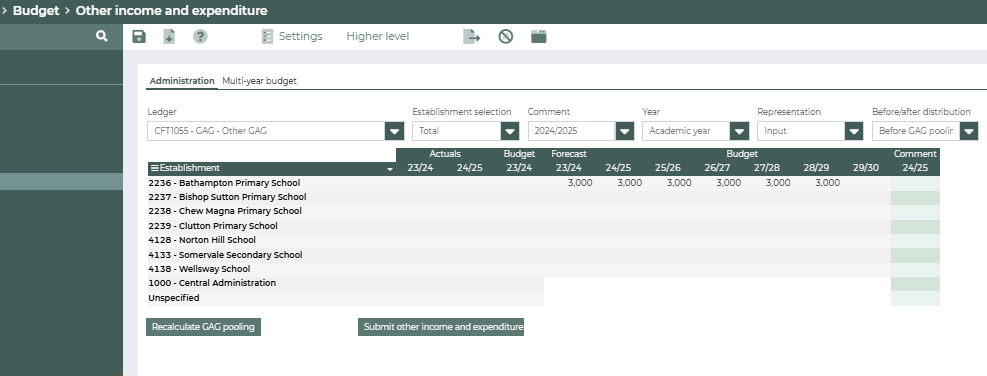Image resolution: width=987 pixels, height=376 pixels.
Task: Select row 4133 - Somervale Secondary School
Action: click(225, 254)
